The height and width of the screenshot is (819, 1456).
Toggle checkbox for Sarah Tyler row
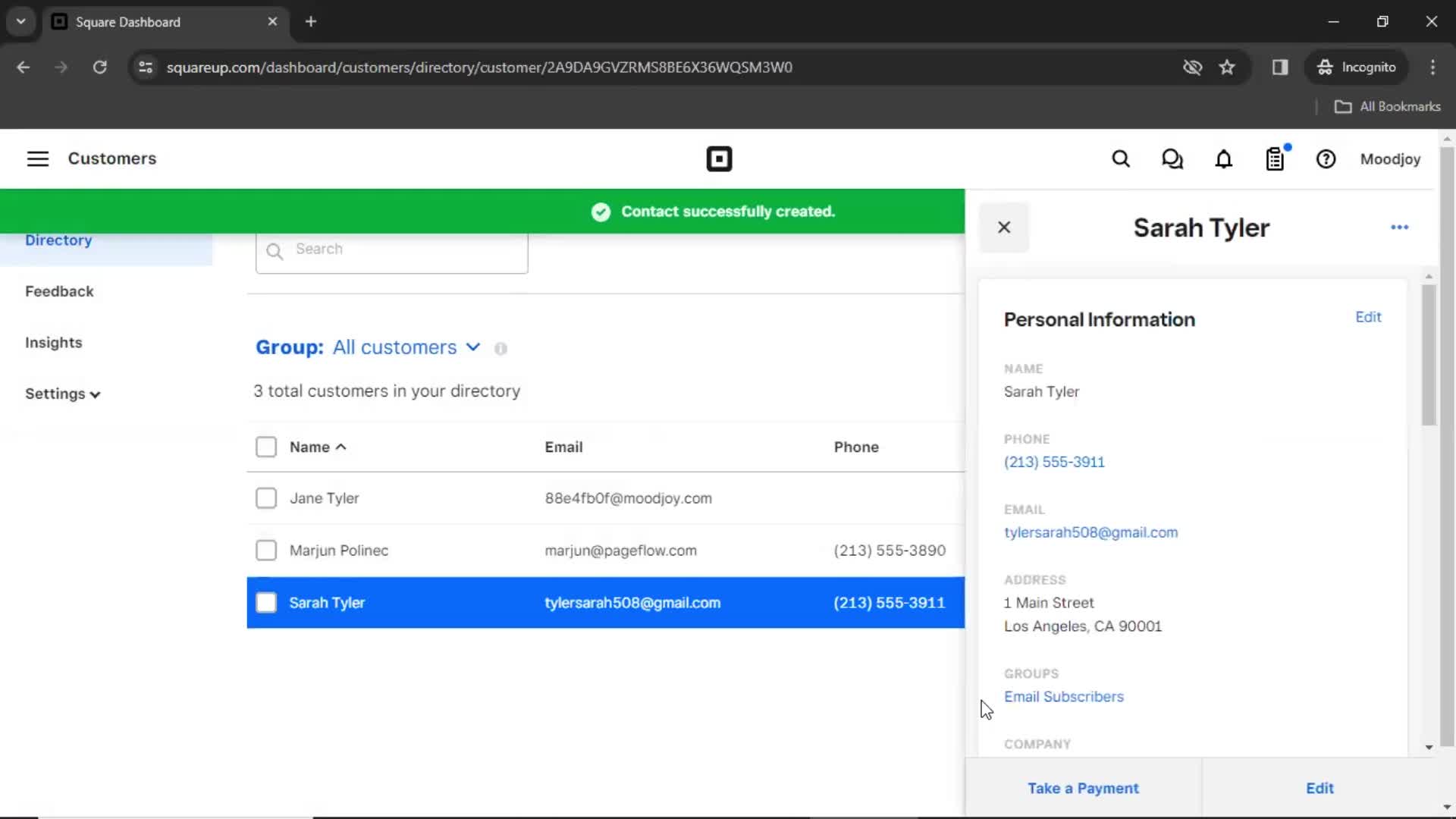click(x=266, y=602)
